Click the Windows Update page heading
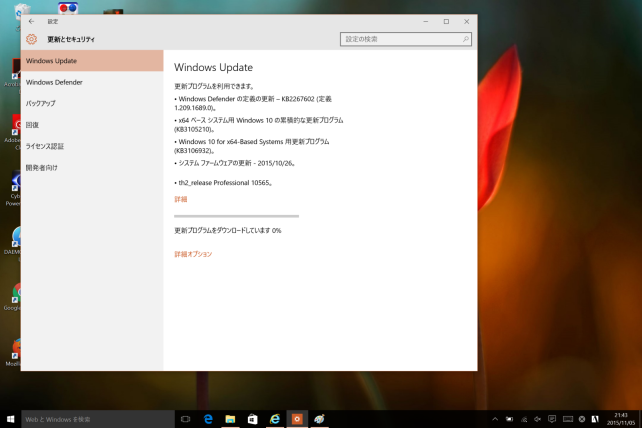 213,67
